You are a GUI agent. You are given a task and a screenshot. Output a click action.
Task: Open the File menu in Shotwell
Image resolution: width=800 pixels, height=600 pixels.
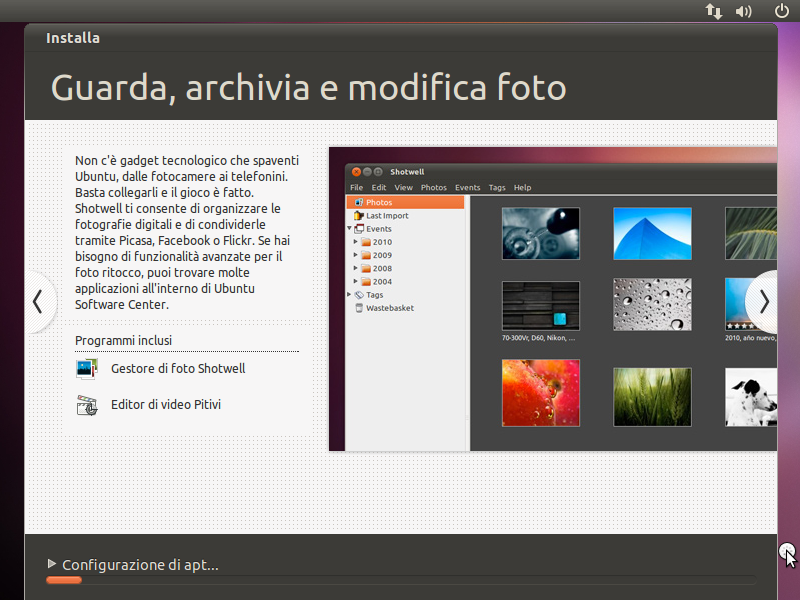(356, 188)
